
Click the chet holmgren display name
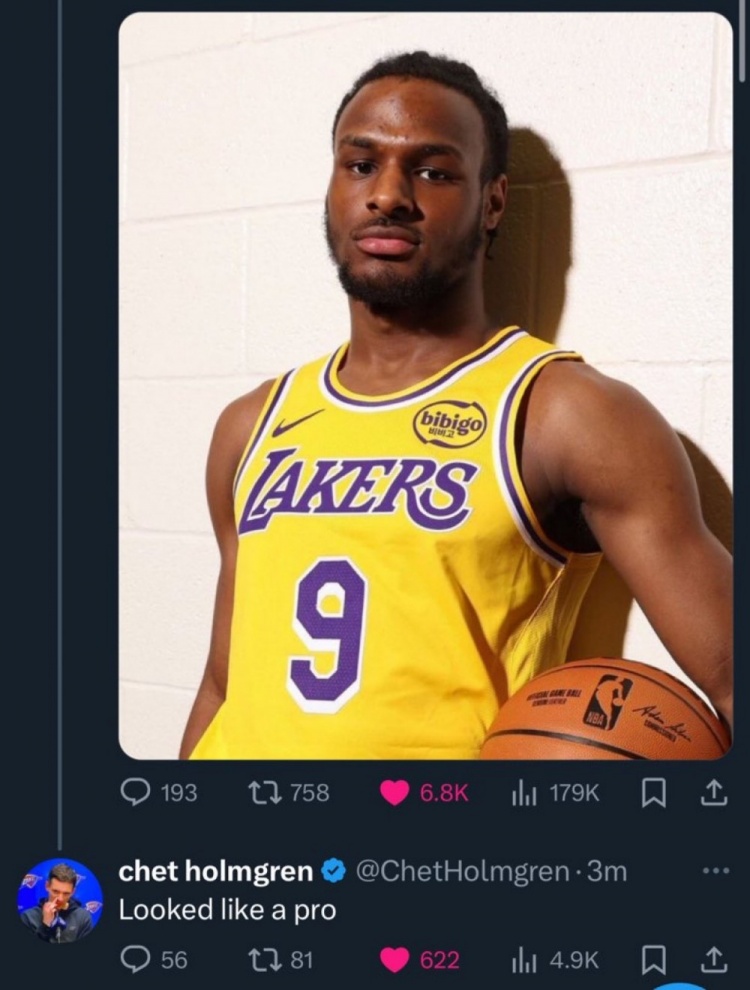click(215, 872)
